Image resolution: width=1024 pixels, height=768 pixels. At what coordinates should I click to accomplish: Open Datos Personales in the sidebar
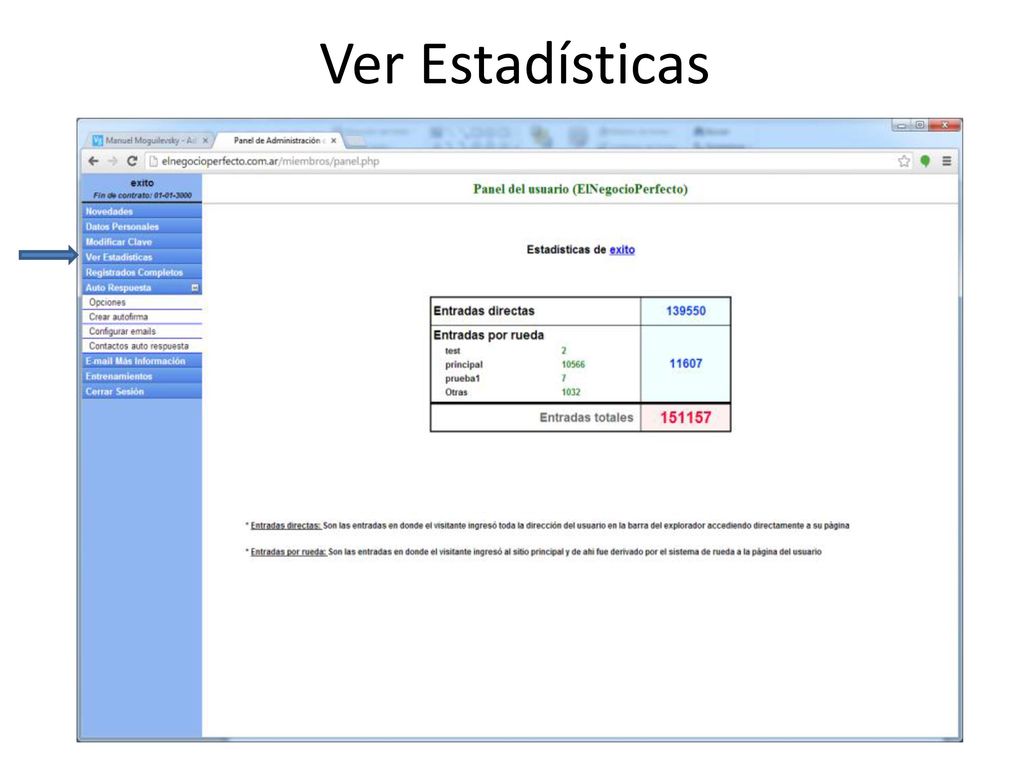[142, 227]
